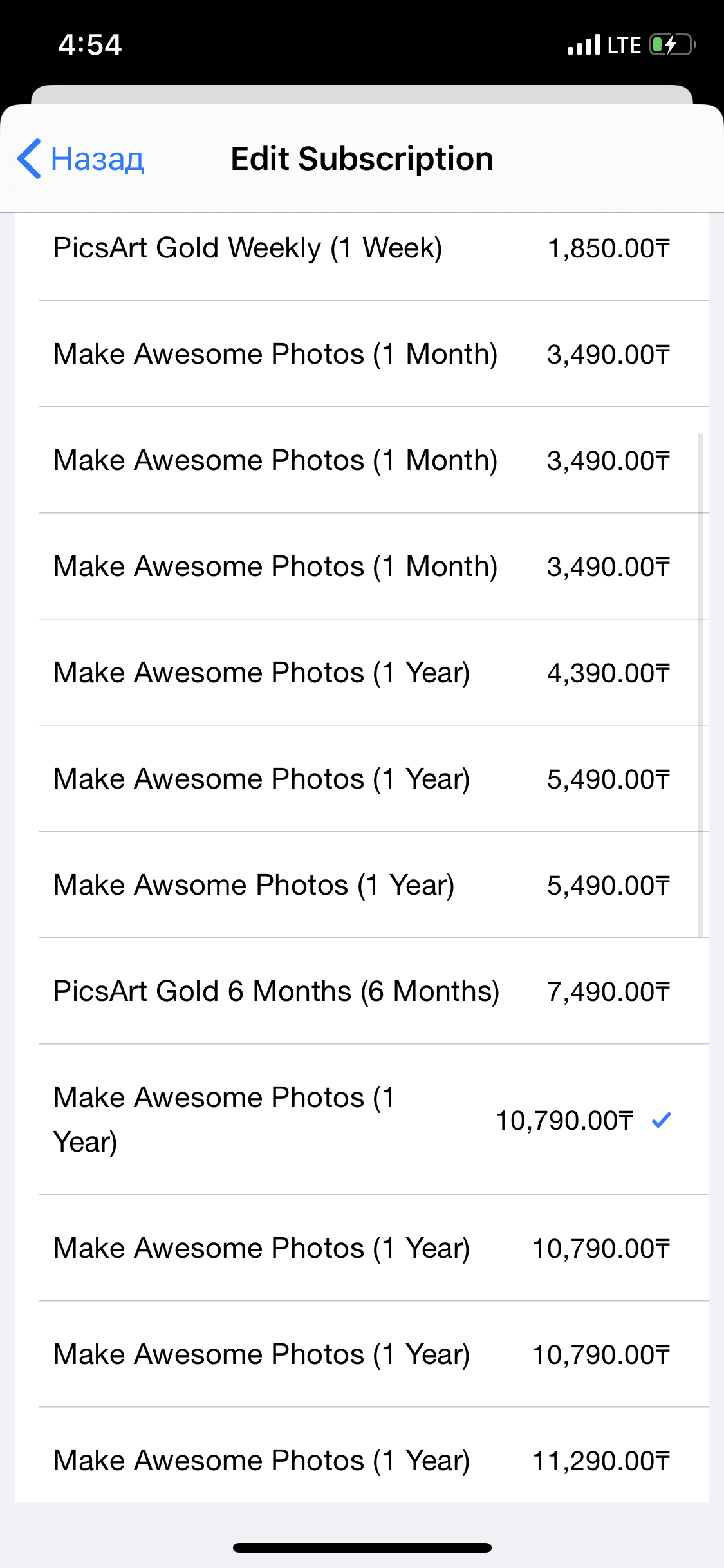Choose the 4,390.00₸ yearly plan
The image size is (724, 1568).
pos(360,673)
